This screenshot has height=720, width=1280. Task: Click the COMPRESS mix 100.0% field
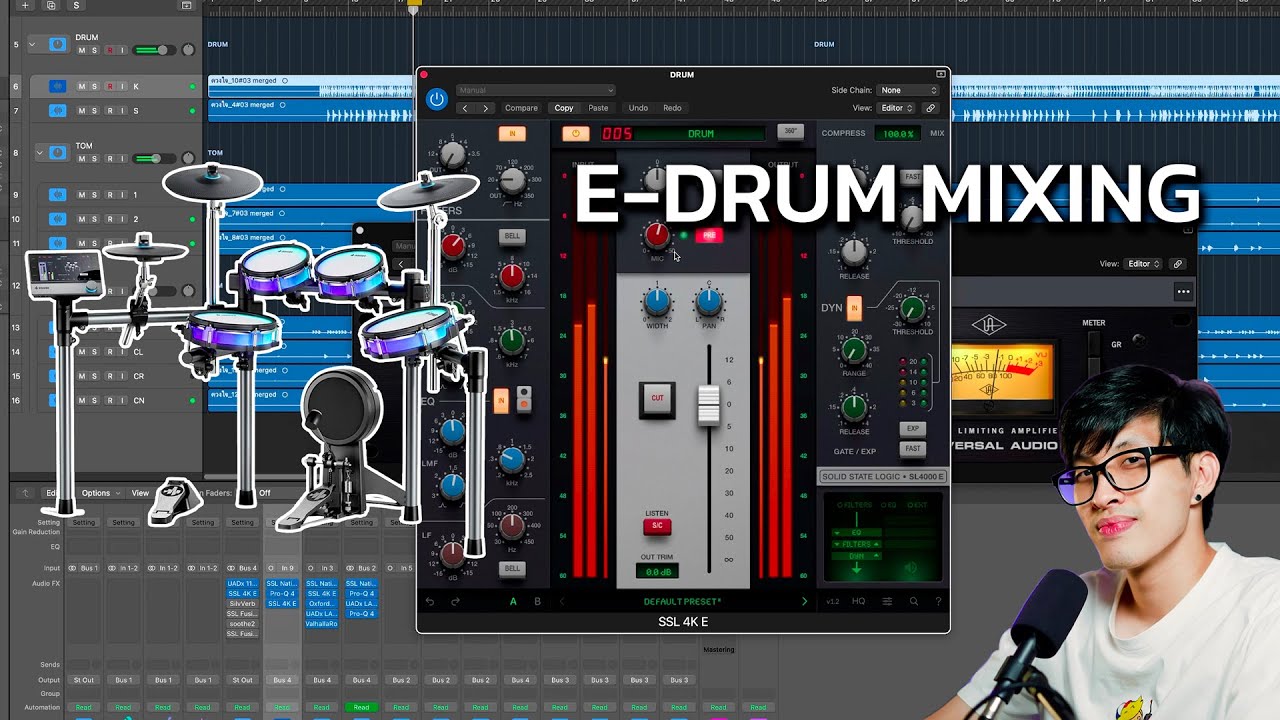point(898,133)
